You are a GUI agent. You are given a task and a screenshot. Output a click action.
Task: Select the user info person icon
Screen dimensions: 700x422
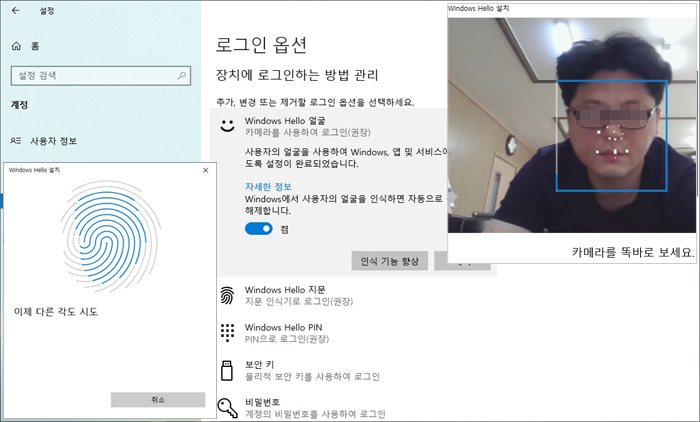16,141
